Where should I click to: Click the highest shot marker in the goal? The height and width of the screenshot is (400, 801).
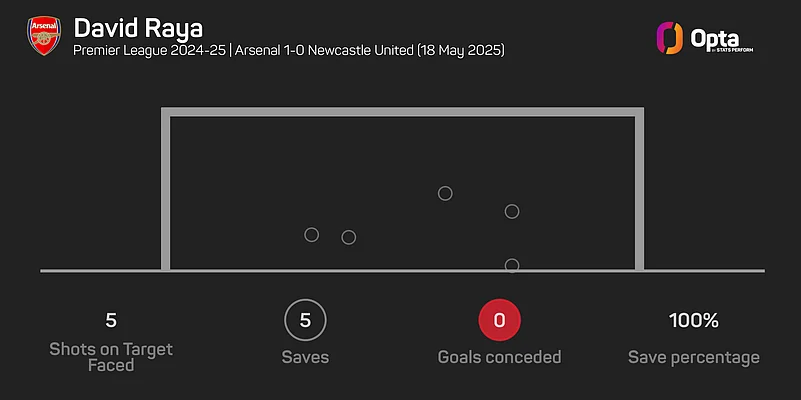point(446,193)
